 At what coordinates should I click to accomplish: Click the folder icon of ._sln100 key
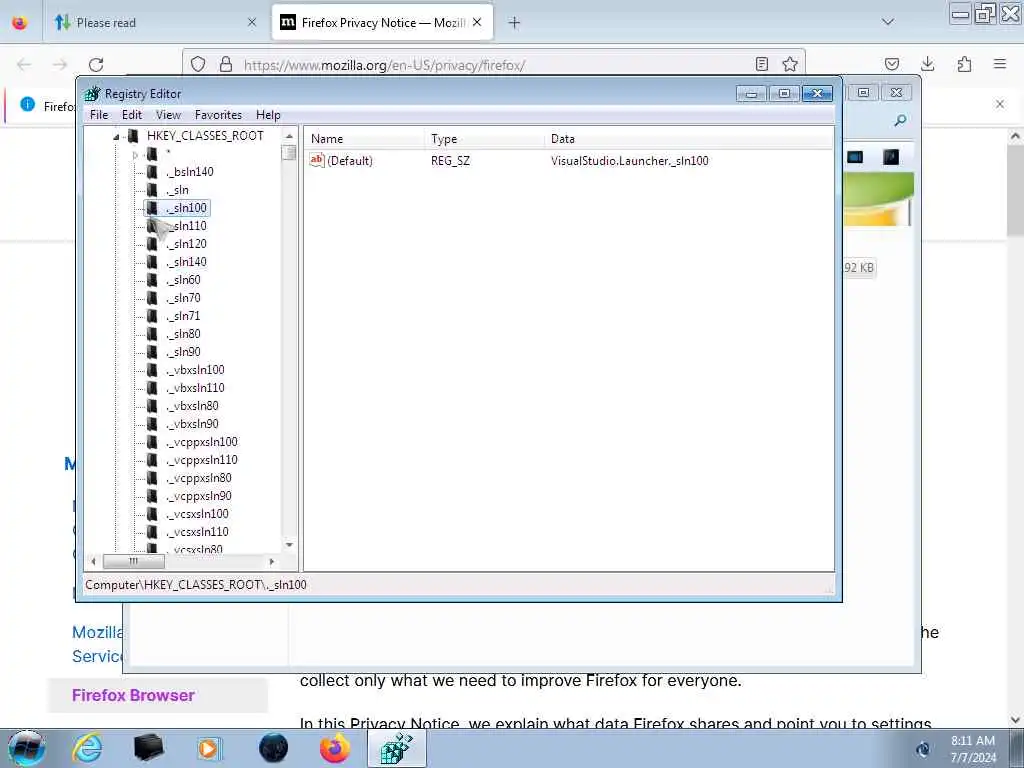pos(152,208)
